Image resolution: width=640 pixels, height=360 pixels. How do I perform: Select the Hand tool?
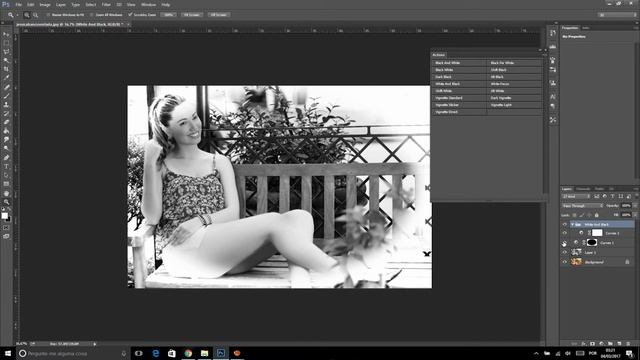pyautogui.click(x=6, y=193)
